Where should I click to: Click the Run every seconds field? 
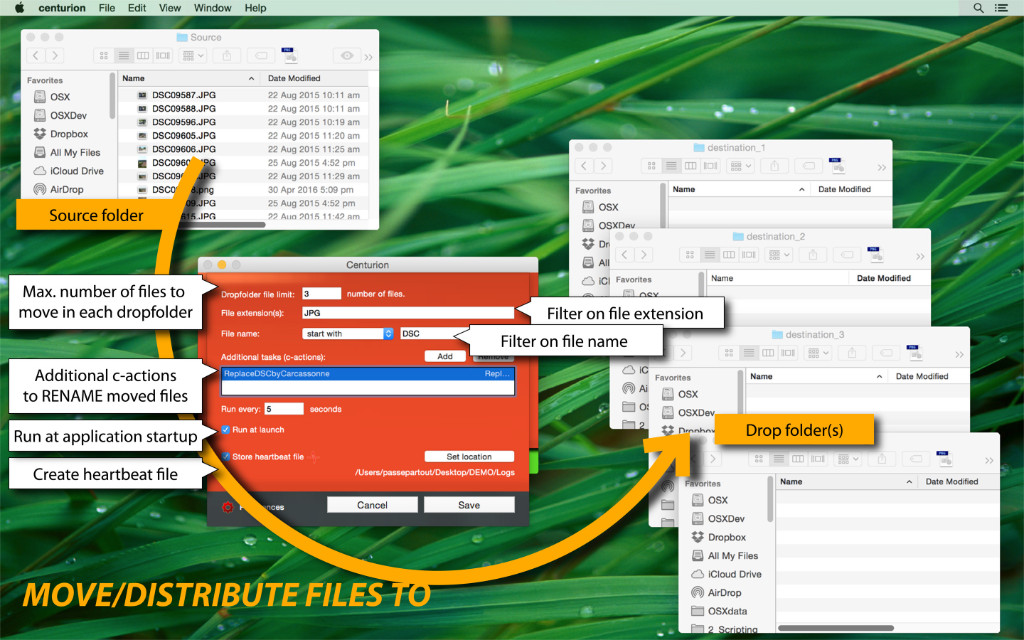click(x=283, y=409)
